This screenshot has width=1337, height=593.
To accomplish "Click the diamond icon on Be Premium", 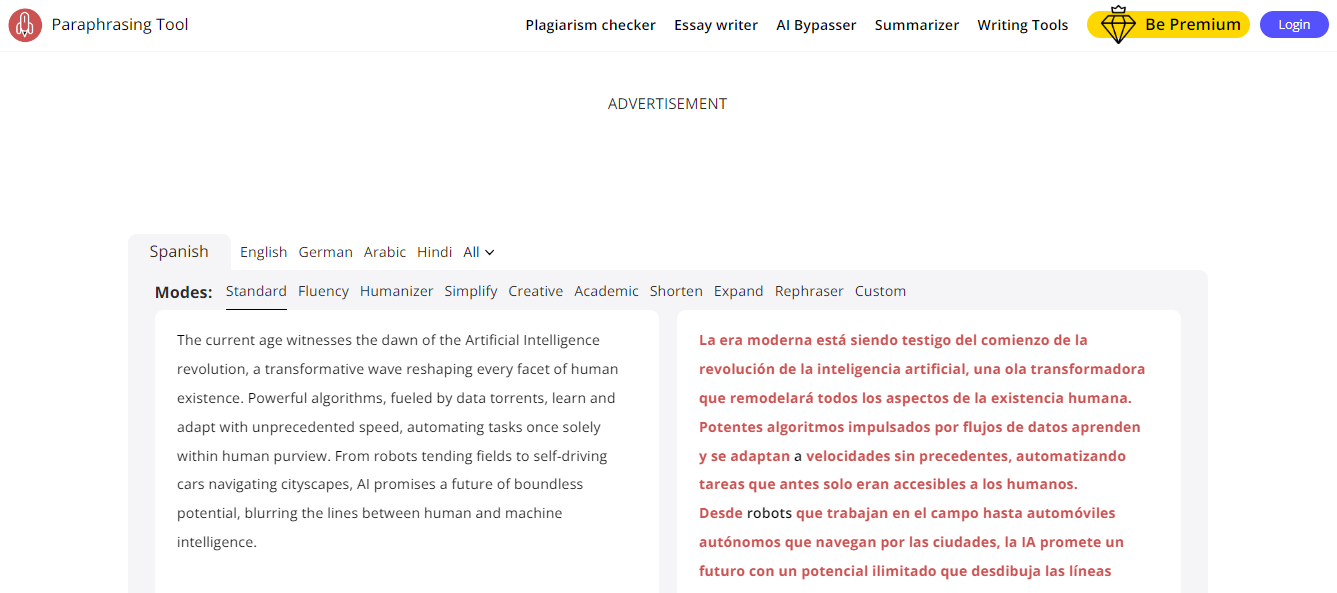I will (x=1118, y=25).
